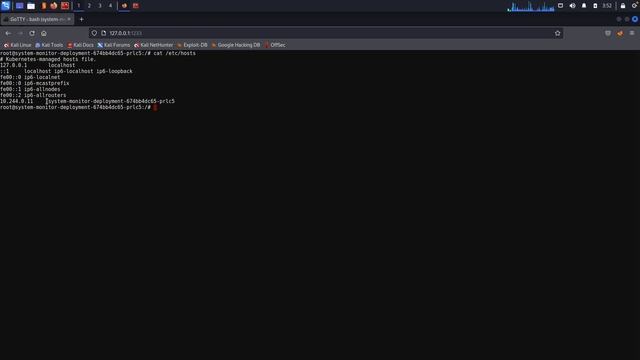Open the Exploit-DB bookmark
The height and width of the screenshot is (360, 640).
click(x=192, y=45)
